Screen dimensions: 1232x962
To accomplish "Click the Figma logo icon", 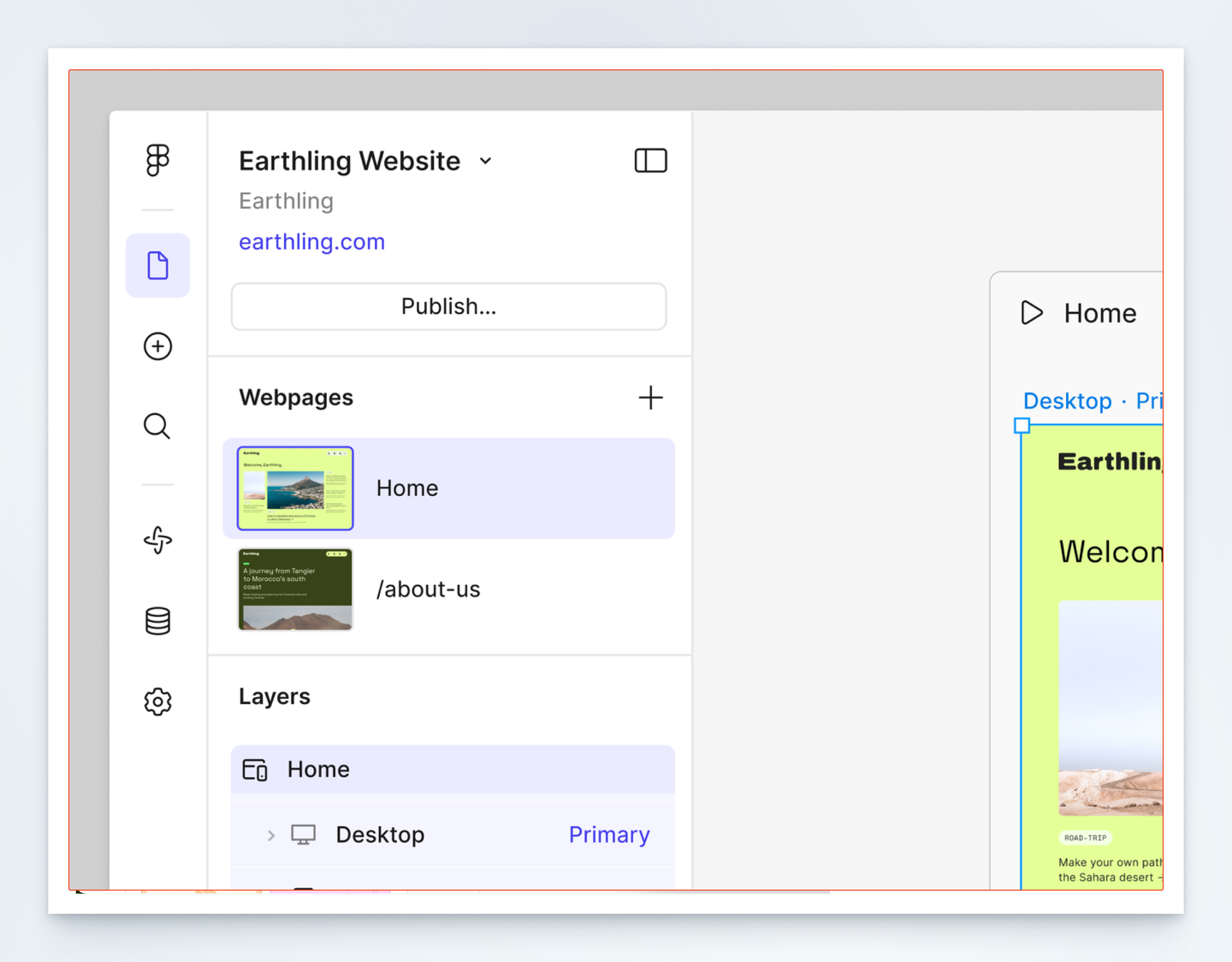I will (x=157, y=160).
